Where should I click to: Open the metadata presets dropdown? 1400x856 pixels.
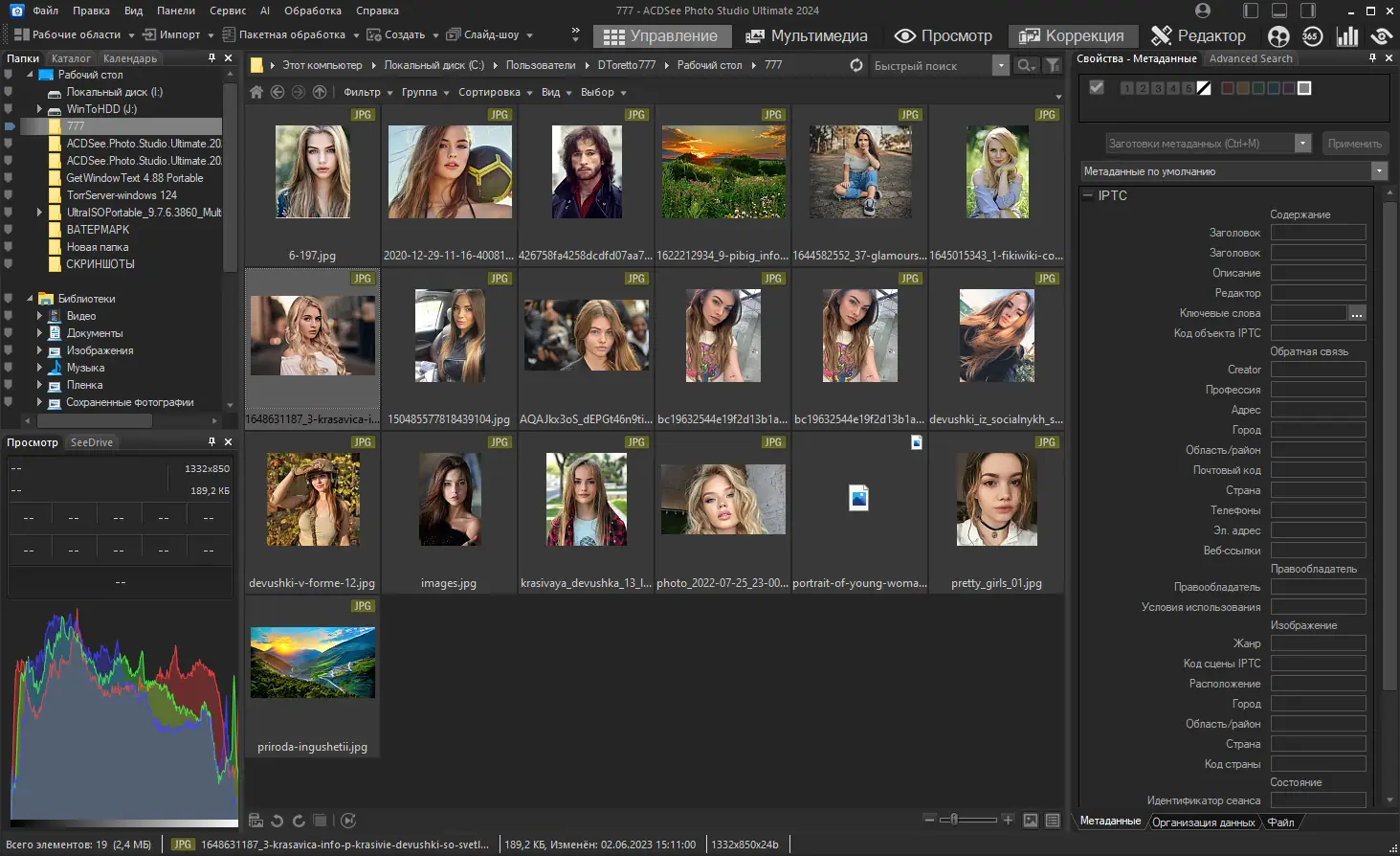coord(1302,144)
